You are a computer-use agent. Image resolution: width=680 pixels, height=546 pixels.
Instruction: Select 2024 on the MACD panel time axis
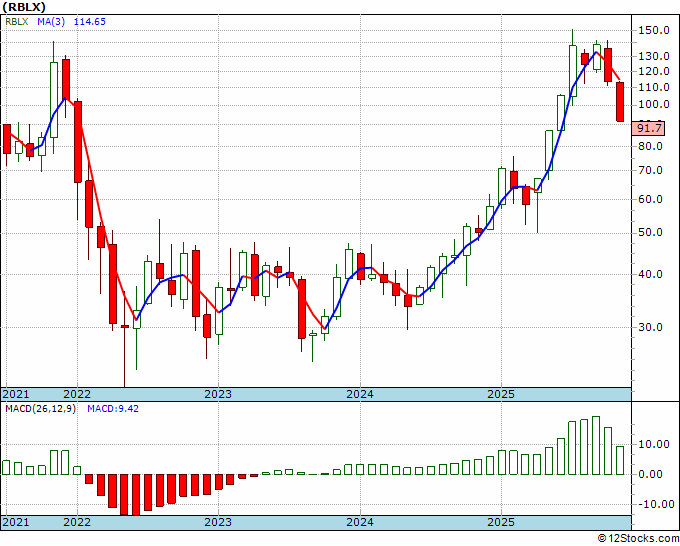(x=360, y=522)
